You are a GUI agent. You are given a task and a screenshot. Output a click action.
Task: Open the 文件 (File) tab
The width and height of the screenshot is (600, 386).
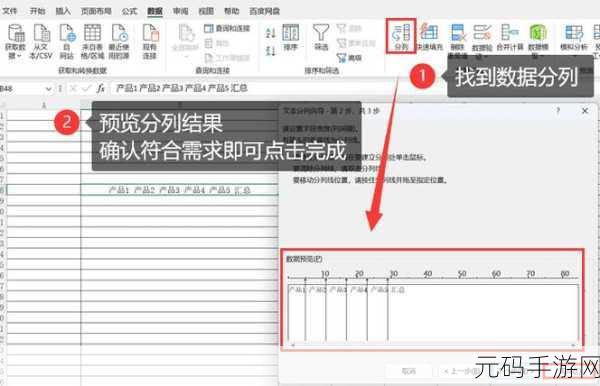click(10, 11)
